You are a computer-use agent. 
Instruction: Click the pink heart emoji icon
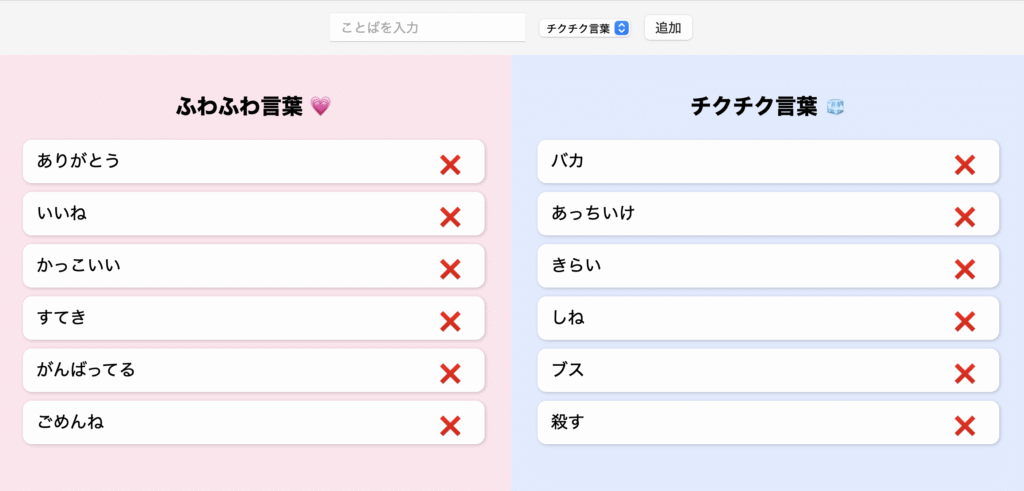click(x=320, y=106)
